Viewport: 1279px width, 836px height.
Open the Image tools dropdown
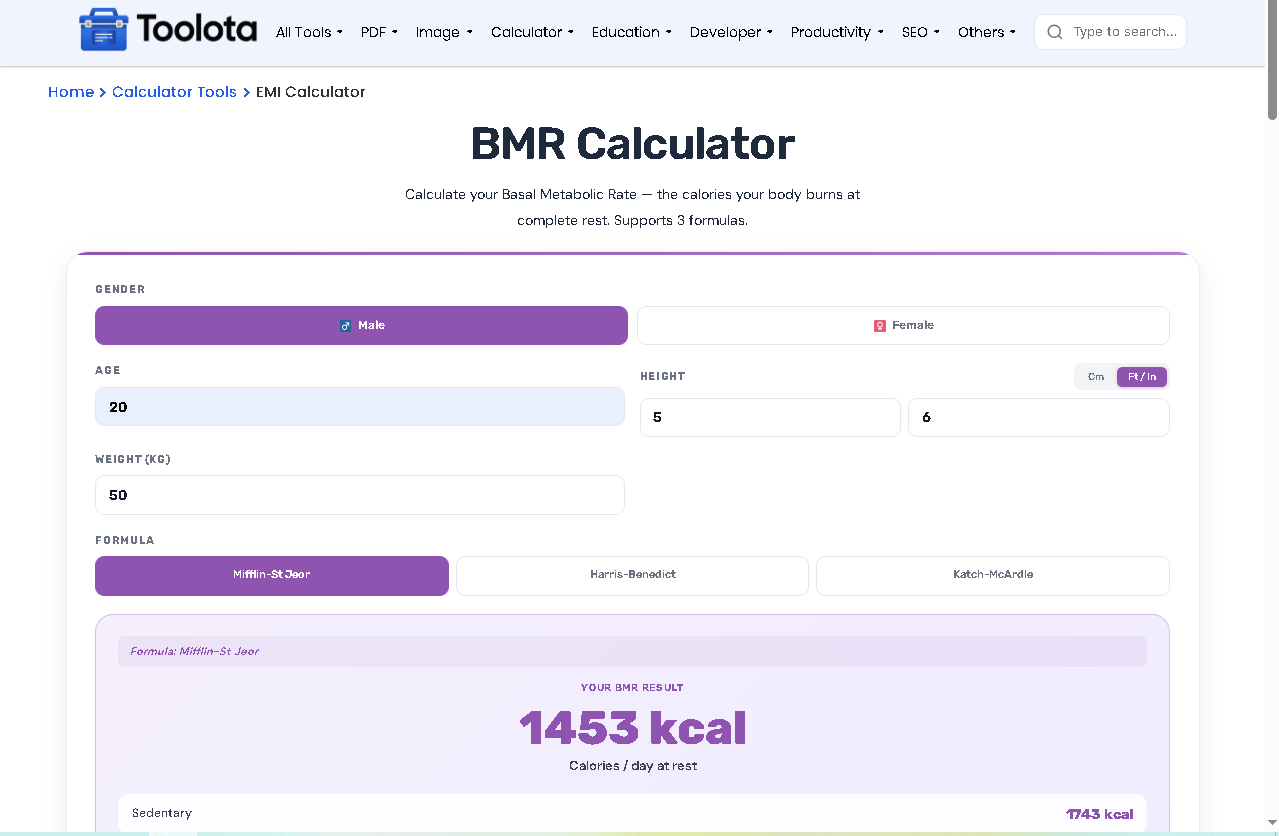444,32
